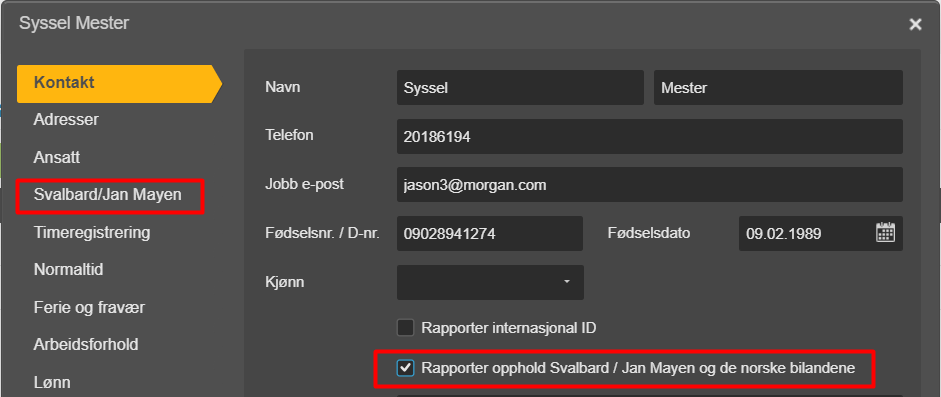Viewport: 941px width, 397px height.
Task: Click the Fødselsdato date field
Action: pyautogui.click(x=821, y=233)
